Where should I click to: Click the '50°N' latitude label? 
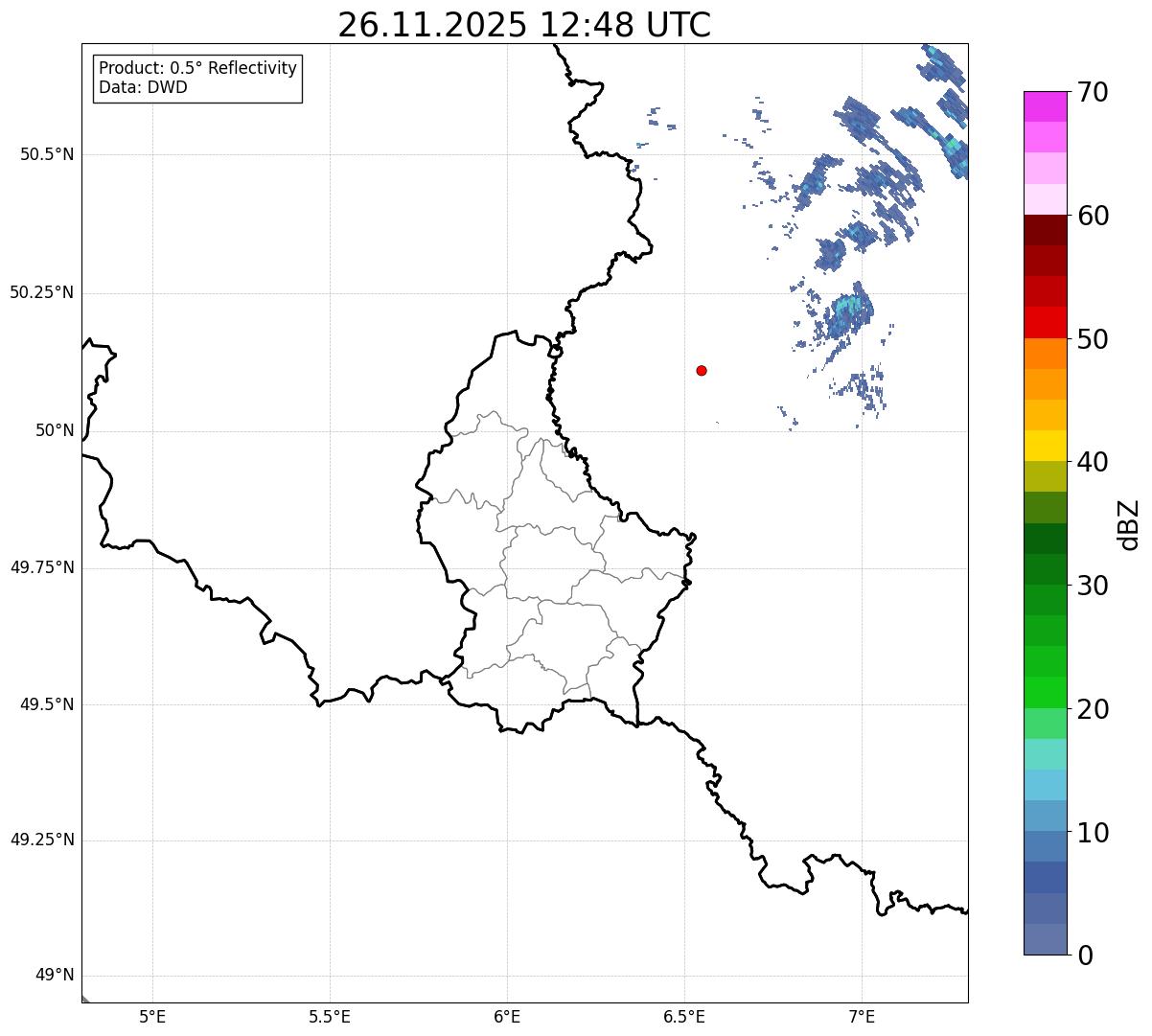pos(55,430)
